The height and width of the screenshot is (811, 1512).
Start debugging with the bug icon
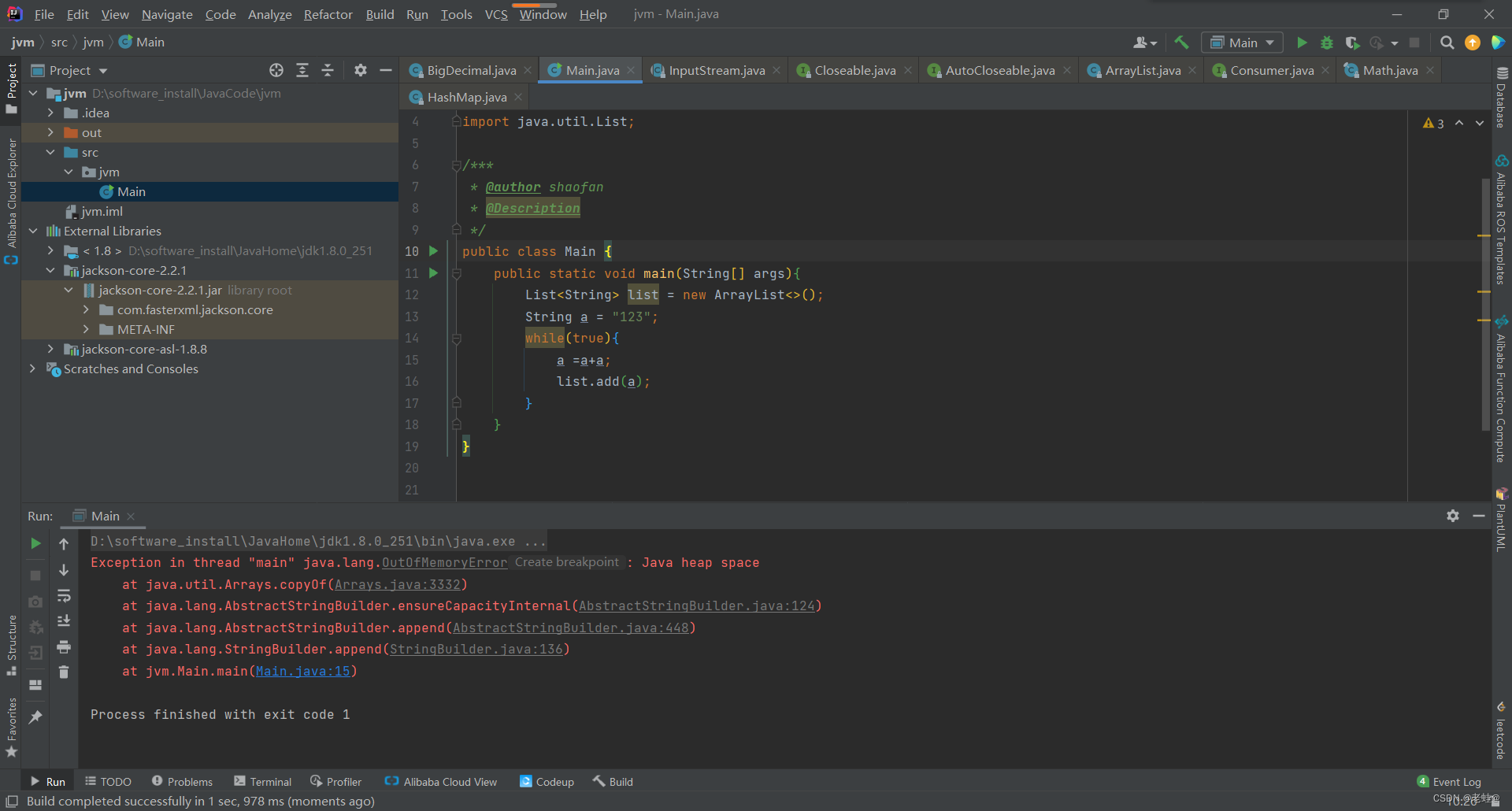pos(1327,43)
